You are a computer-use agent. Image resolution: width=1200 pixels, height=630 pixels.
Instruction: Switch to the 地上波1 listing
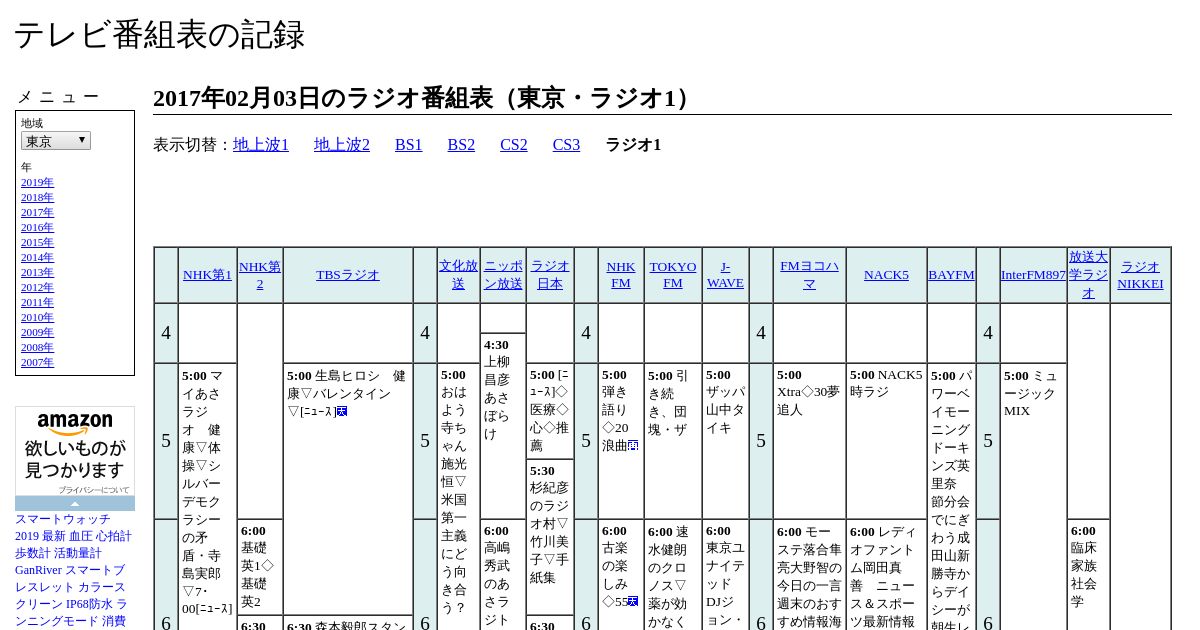pos(261,145)
